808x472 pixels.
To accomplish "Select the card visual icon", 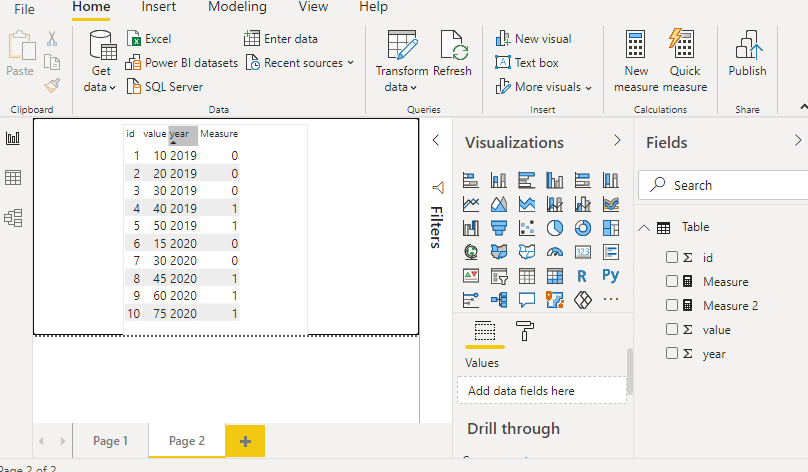I will point(583,252).
